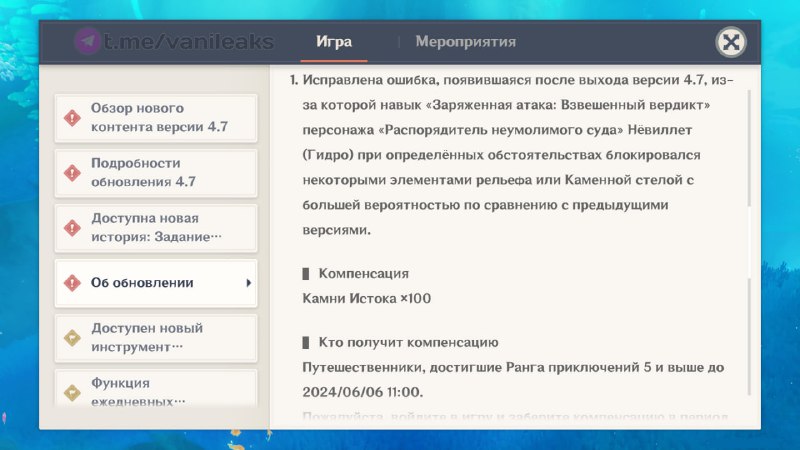
Task: Click the gold diamond icon beside Доступен новый инструмент
Action: [x=72, y=338]
